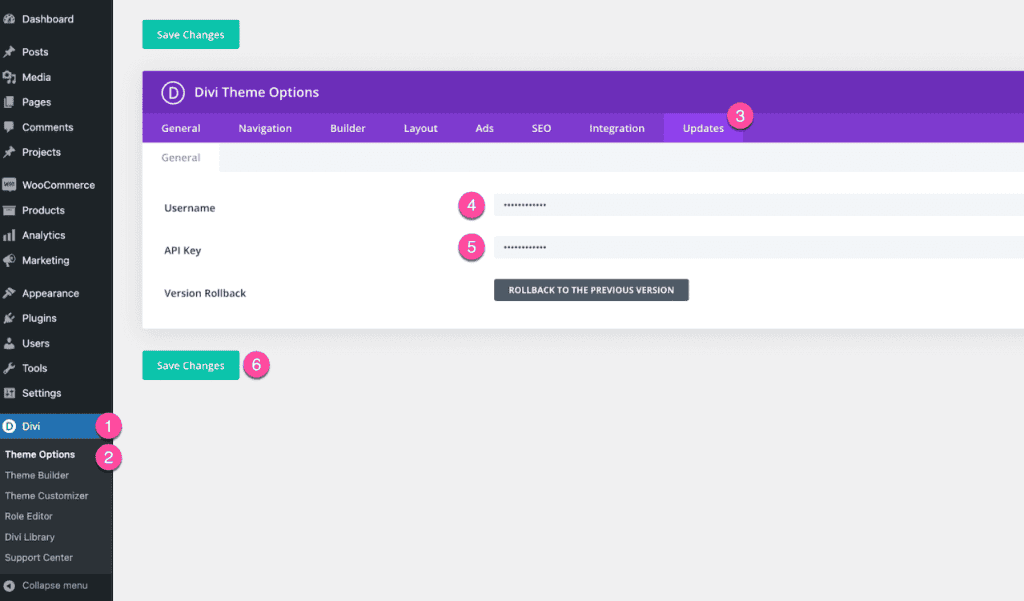Switch to the SEO tab
The image size is (1024, 601).
pyautogui.click(x=541, y=128)
